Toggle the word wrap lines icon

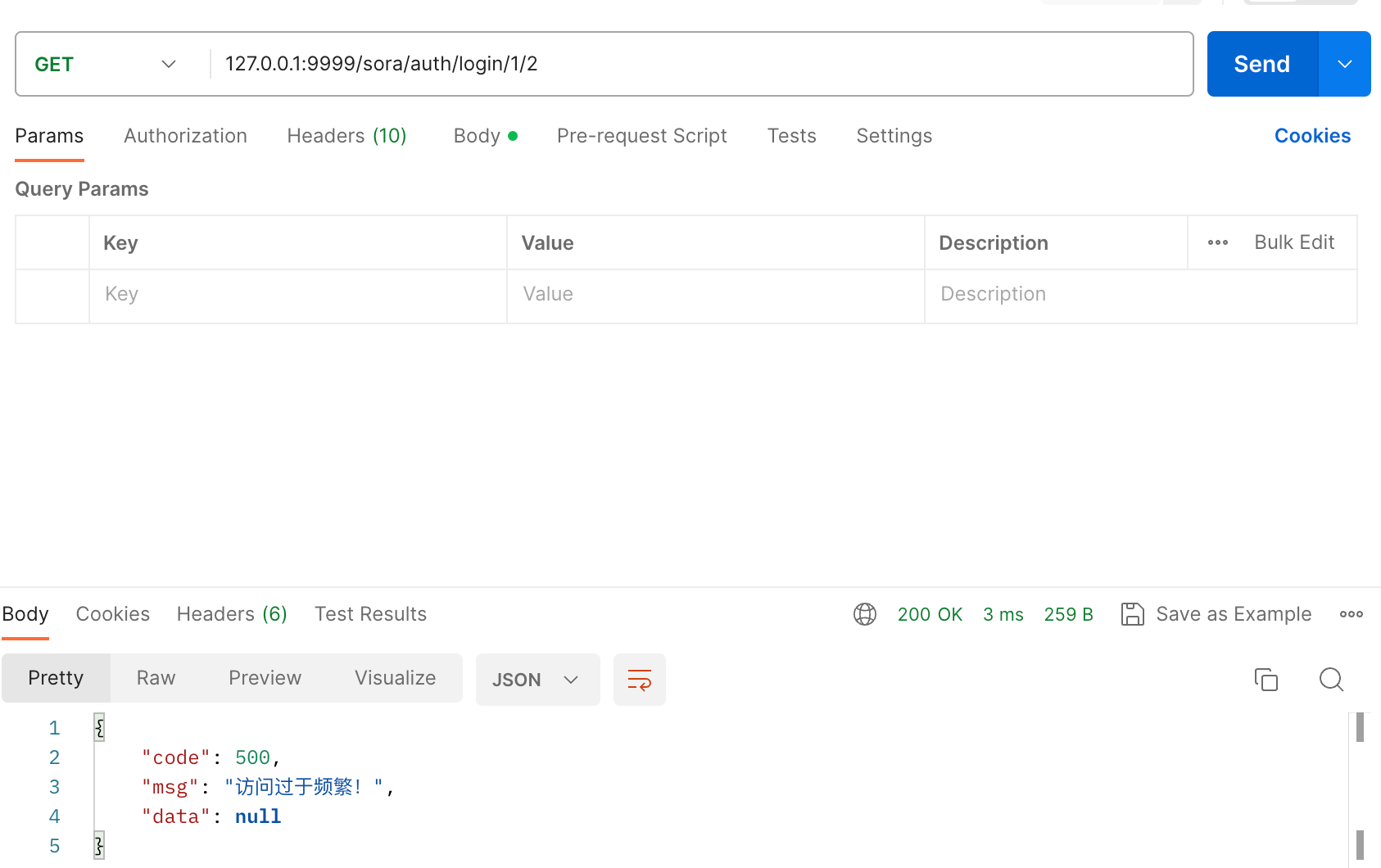pyautogui.click(x=639, y=680)
